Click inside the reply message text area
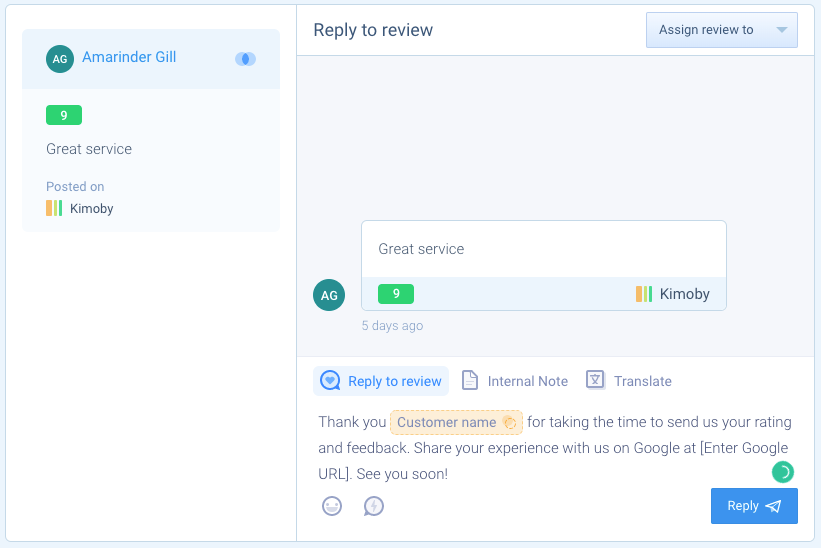Image resolution: width=821 pixels, height=548 pixels. [555, 448]
